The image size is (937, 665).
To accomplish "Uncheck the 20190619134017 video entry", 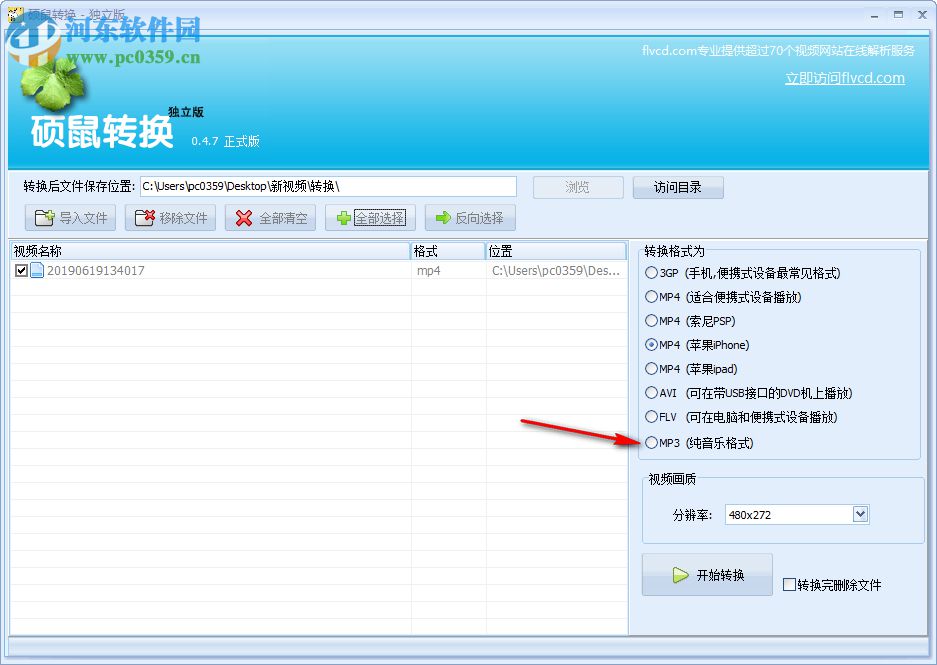I will 22,269.
